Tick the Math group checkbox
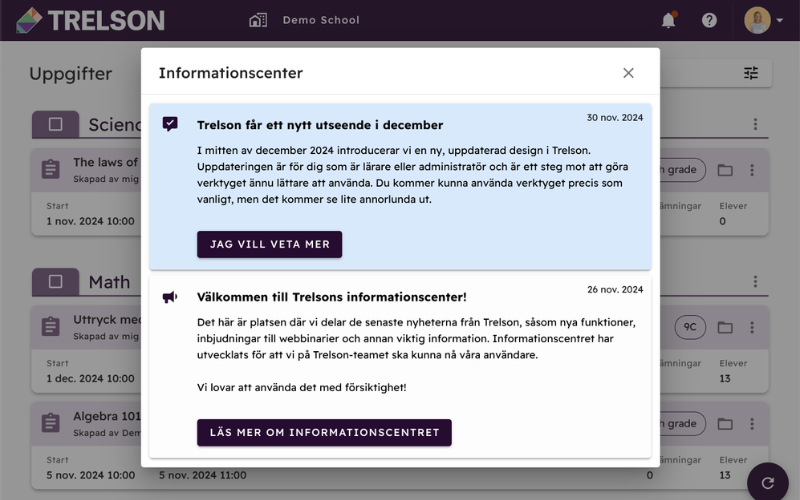Viewport: 800px width, 500px height. pyautogui.click(x=56, y=281)
